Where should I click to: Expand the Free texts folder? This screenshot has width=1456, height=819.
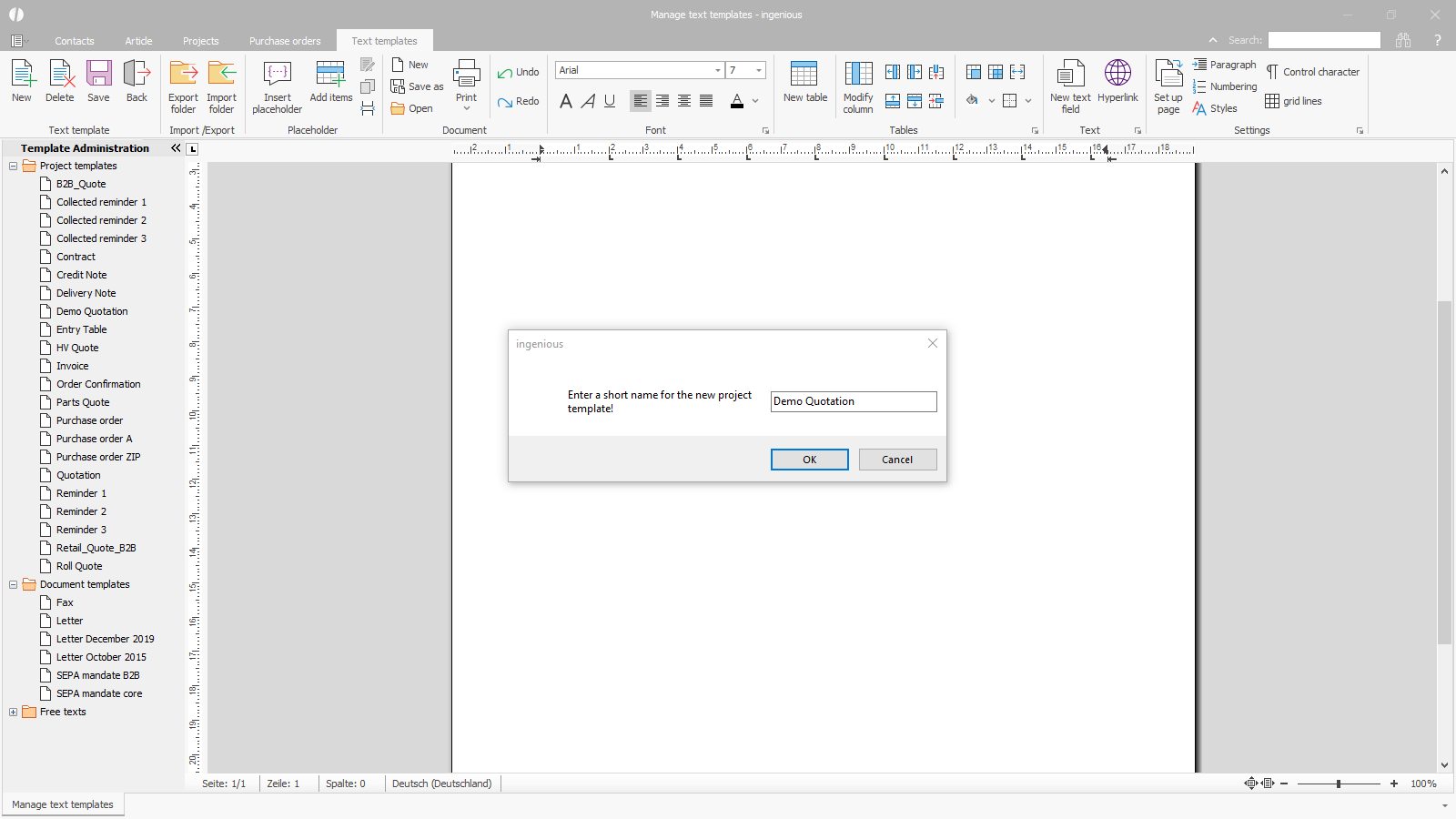point(14,712)
